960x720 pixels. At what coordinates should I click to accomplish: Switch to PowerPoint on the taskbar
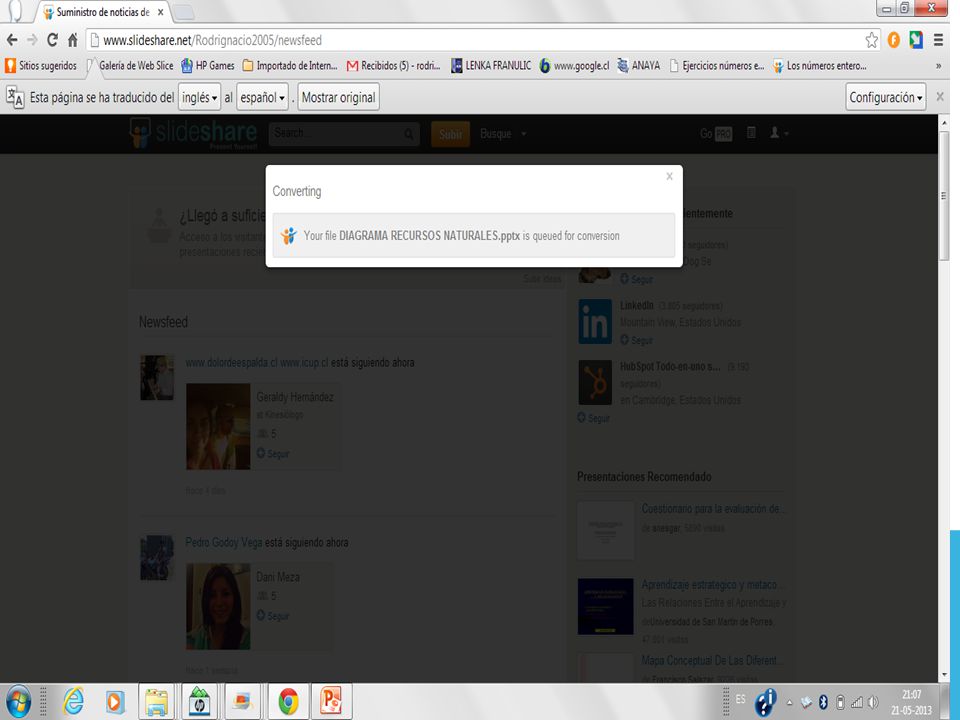(x=331, y=702)
